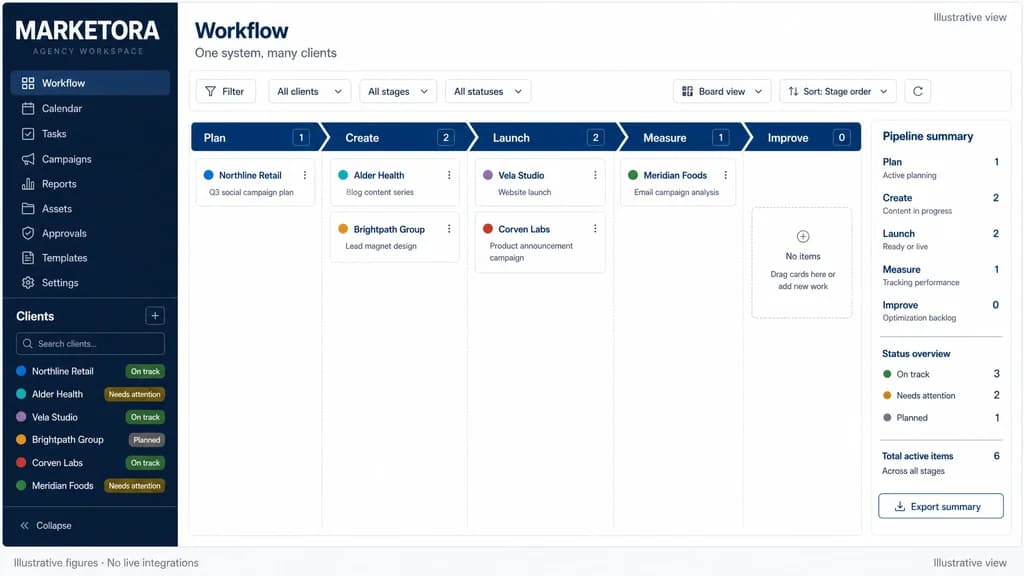This screenshot has height=576, width=1024.
Task: Select the Improve stage header
Action: point(806,138)
